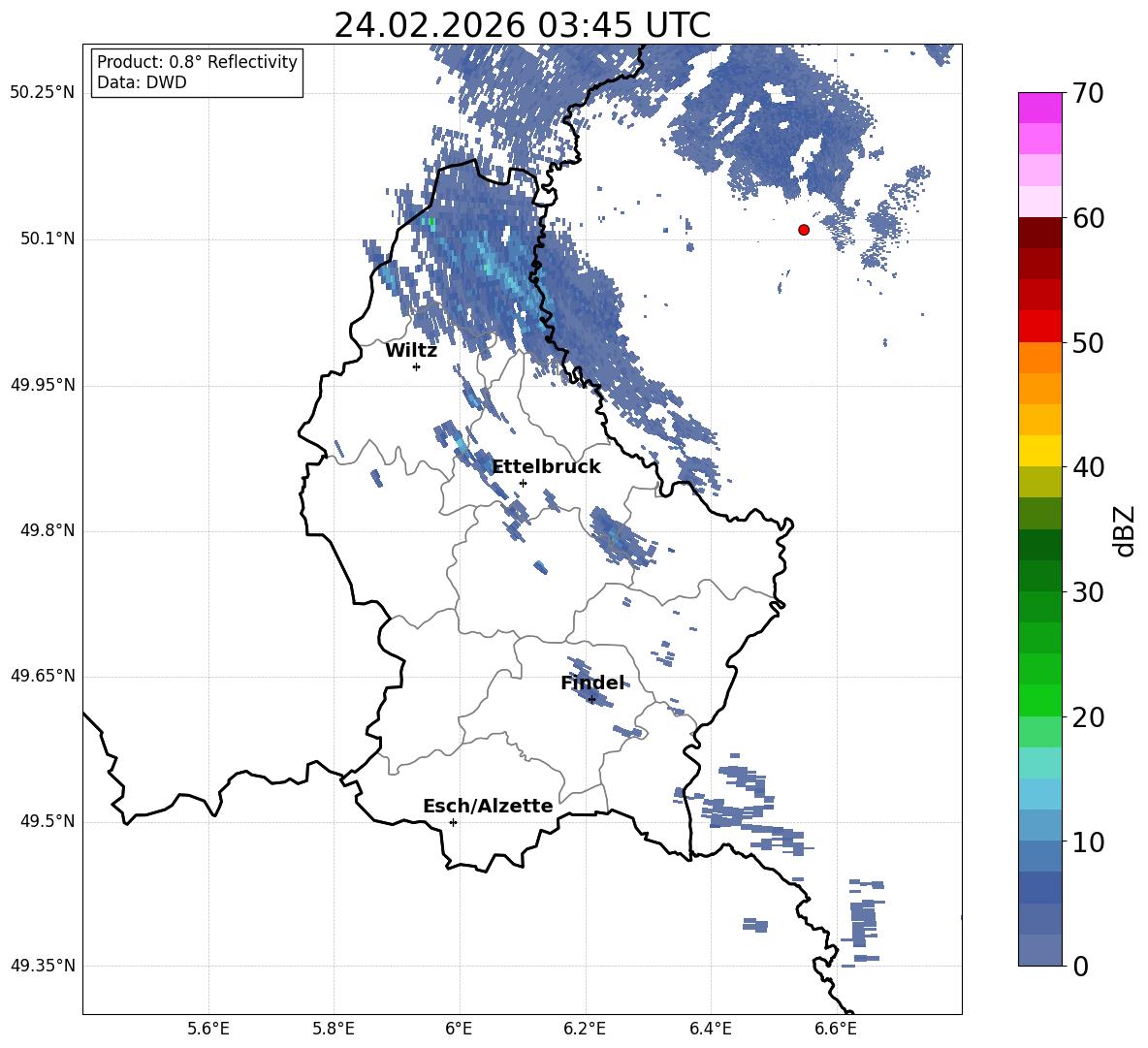Viewport: 1148px width, 1048px height.
Task: Click the red radar site marker dot
Action: coord(804,230)
